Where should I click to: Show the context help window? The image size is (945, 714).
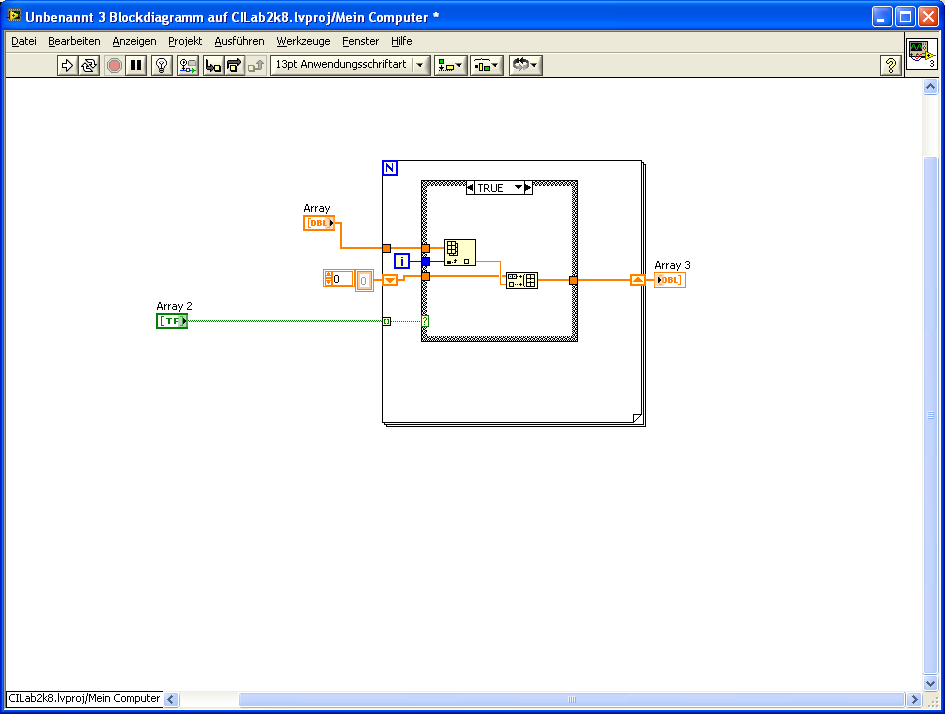[890, 65]
